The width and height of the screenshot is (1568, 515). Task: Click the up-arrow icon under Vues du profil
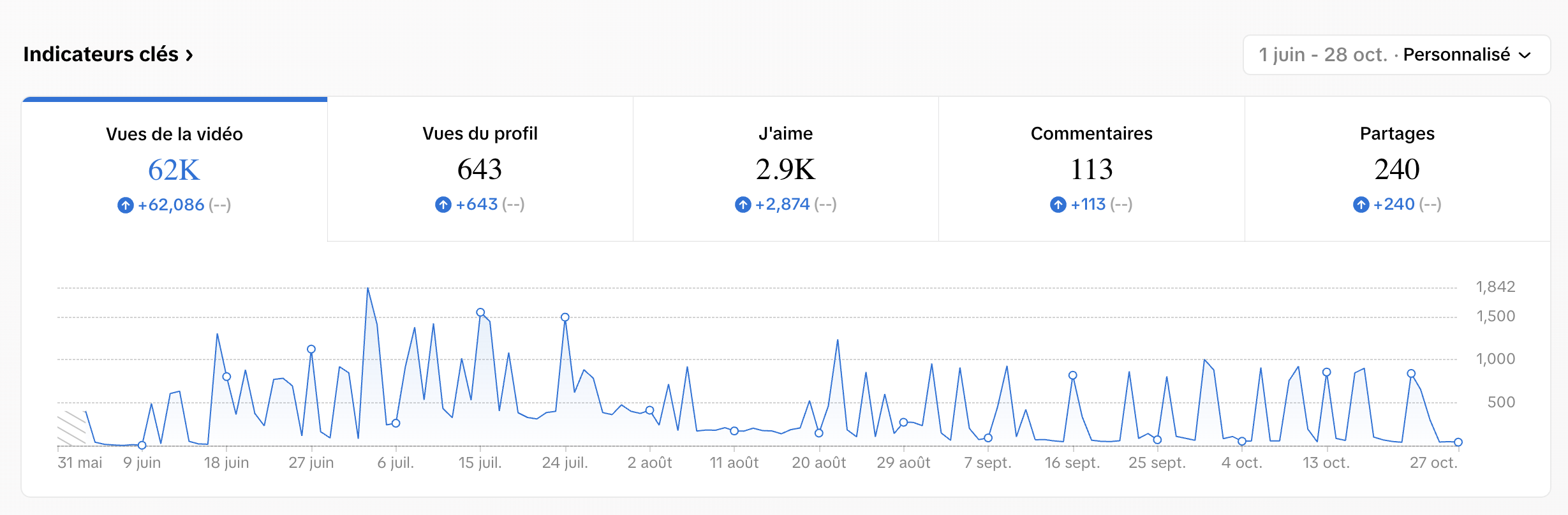pos(443,205)
